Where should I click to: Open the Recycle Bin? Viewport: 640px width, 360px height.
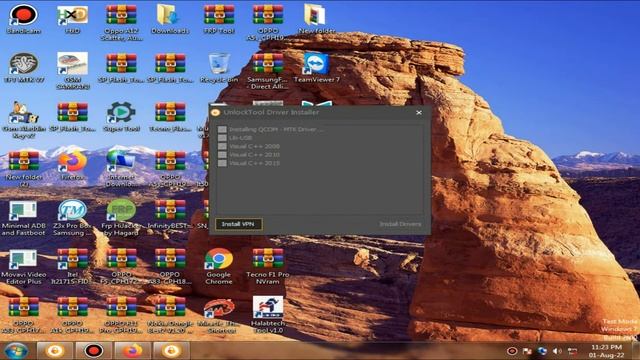point(219,68)
